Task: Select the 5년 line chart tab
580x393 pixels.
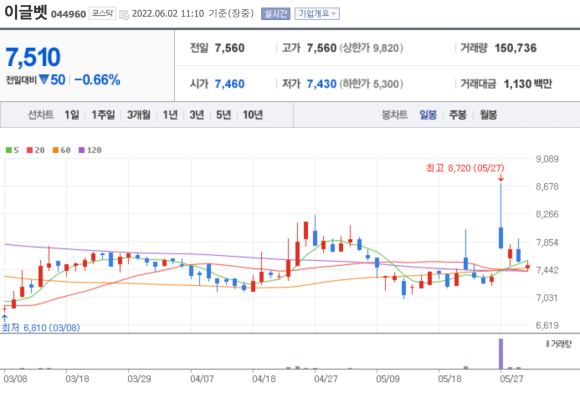Action: 223,115
